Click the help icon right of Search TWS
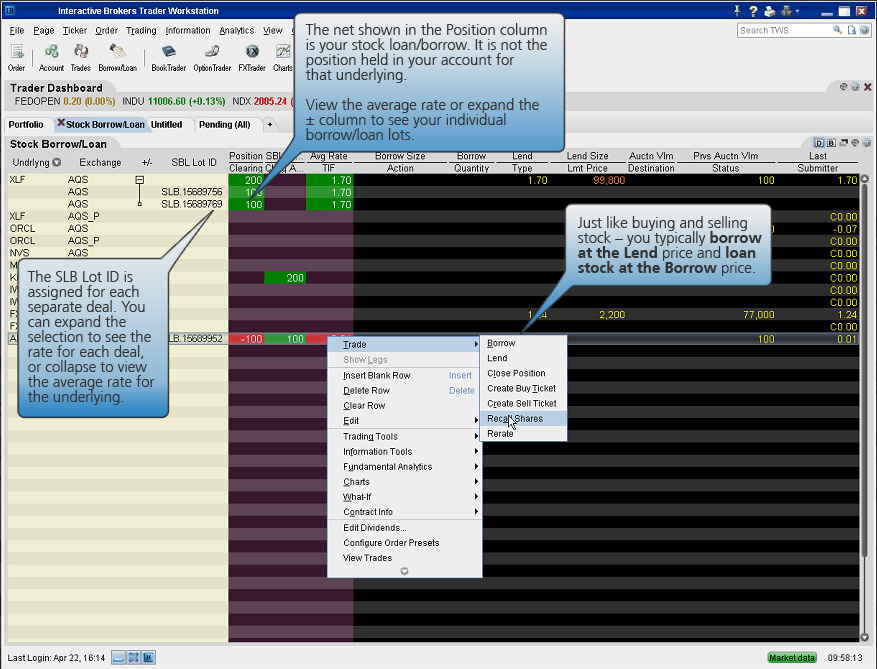The width and height of the screenshot is (877, 669). (865, 30)
